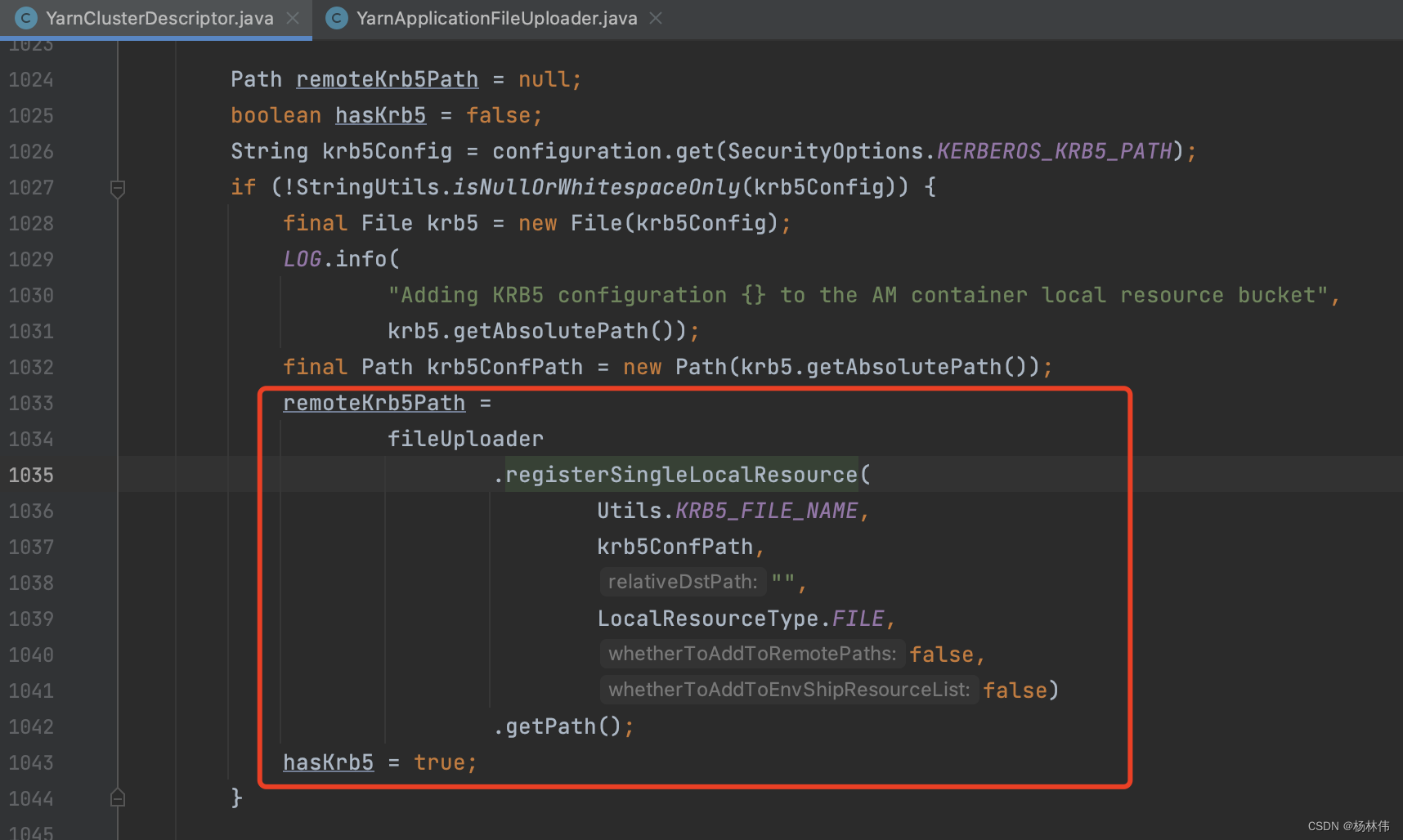
Task: Switch to the YarnClusterDescriptor.java tab
Action: [159, 18]
